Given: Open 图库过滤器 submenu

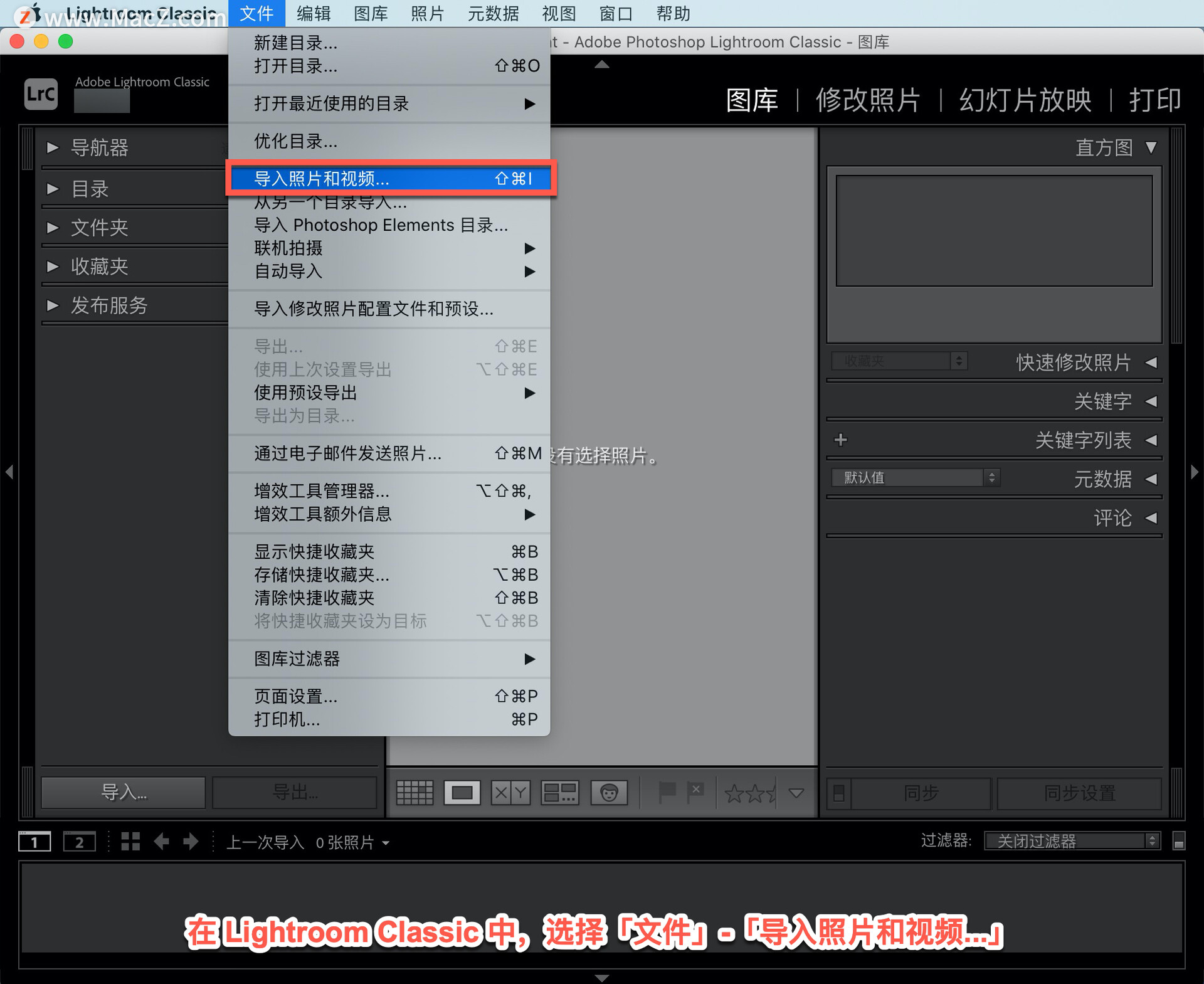Looking at the screenshot, I should pyautogui.click(x=389, y=659).
